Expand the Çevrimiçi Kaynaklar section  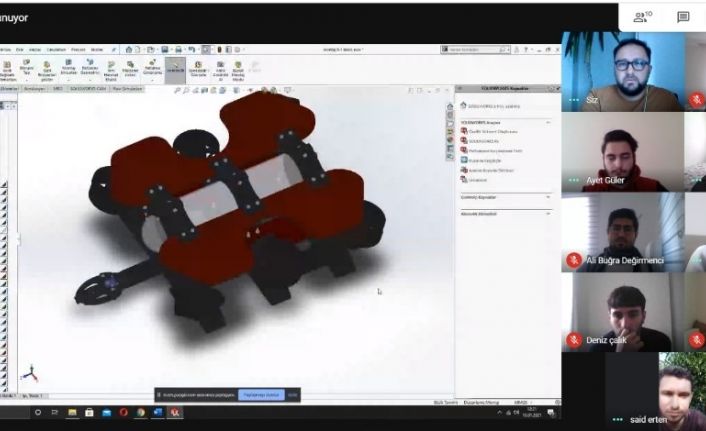pos(549,197)
